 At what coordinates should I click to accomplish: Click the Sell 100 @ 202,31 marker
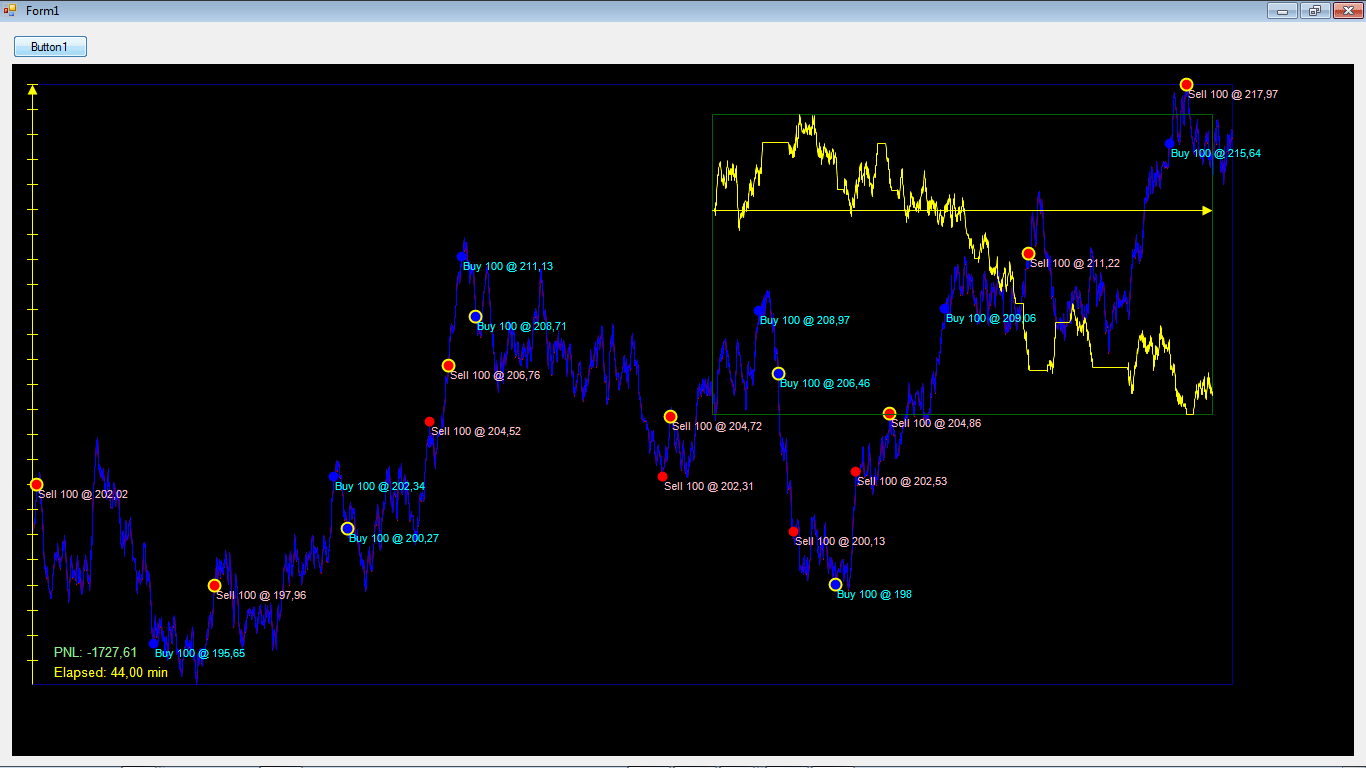[663, 477]
